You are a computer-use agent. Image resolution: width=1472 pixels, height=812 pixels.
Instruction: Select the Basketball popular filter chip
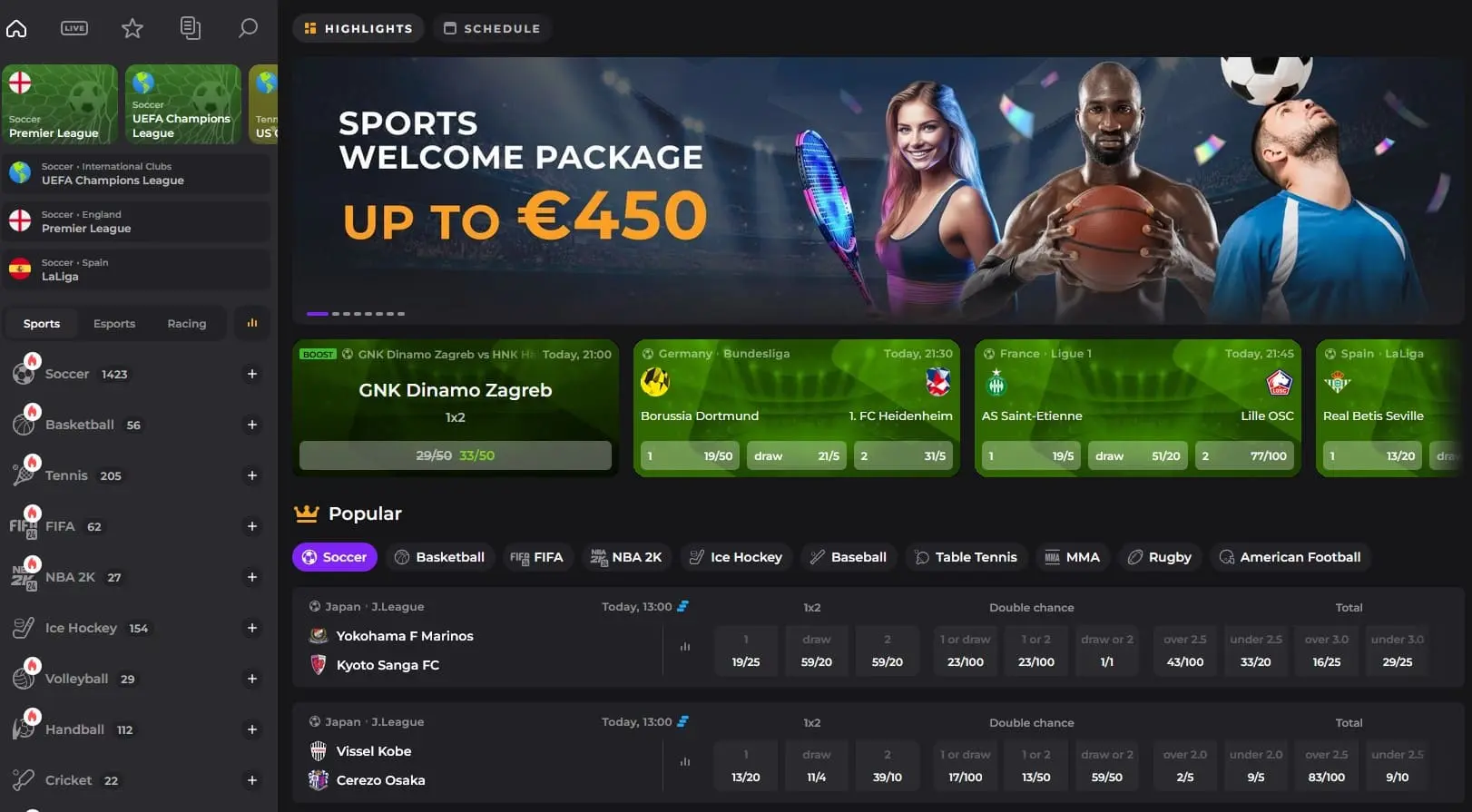[440, 557]
